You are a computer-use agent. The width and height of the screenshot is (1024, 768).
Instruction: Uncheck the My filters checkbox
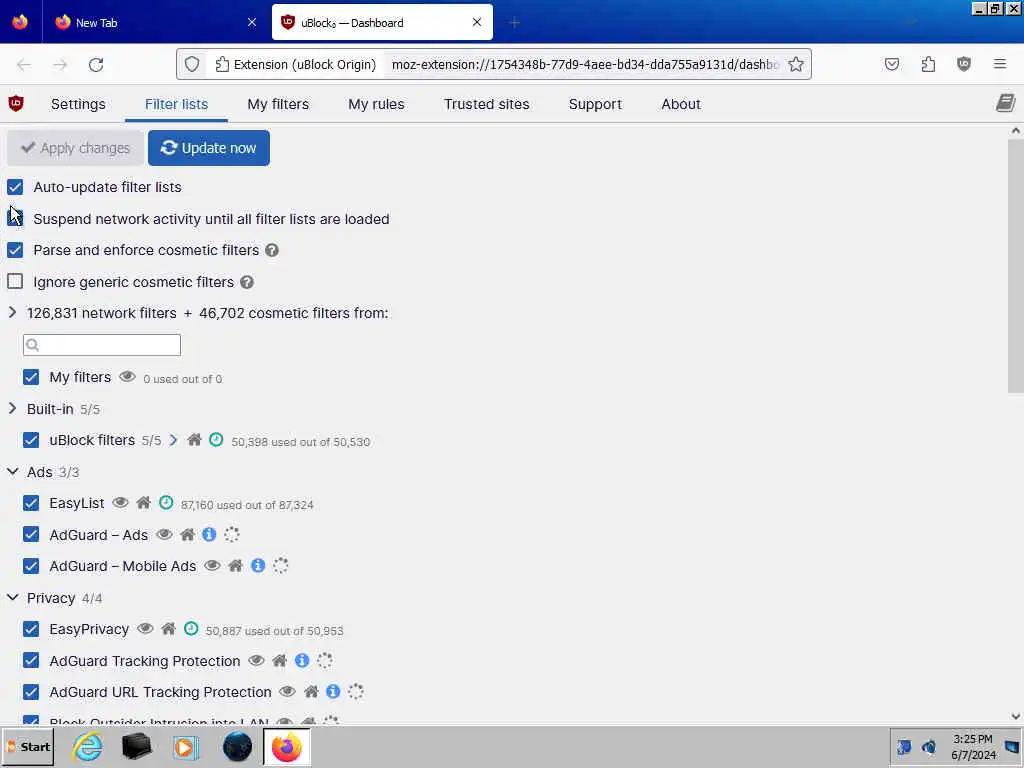pos(31,377)
